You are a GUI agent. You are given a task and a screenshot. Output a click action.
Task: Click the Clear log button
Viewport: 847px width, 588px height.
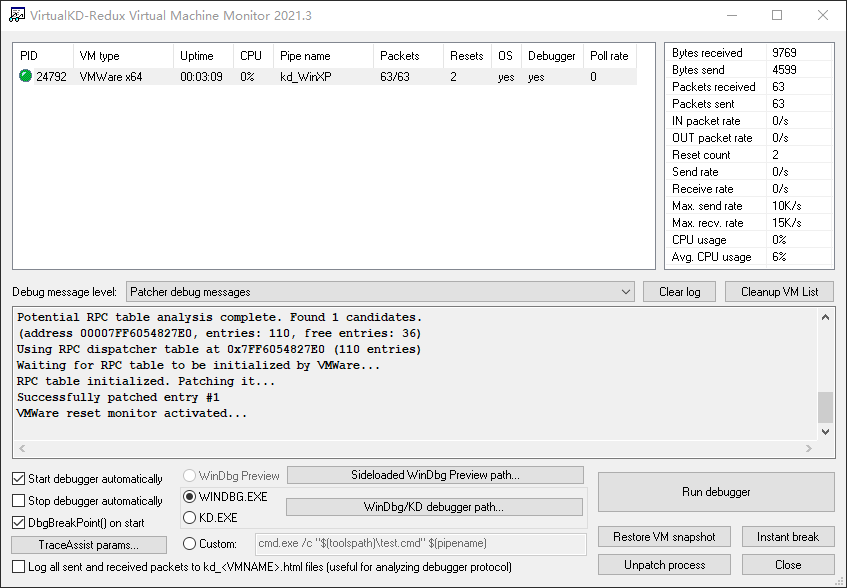[x=680, y=292]
